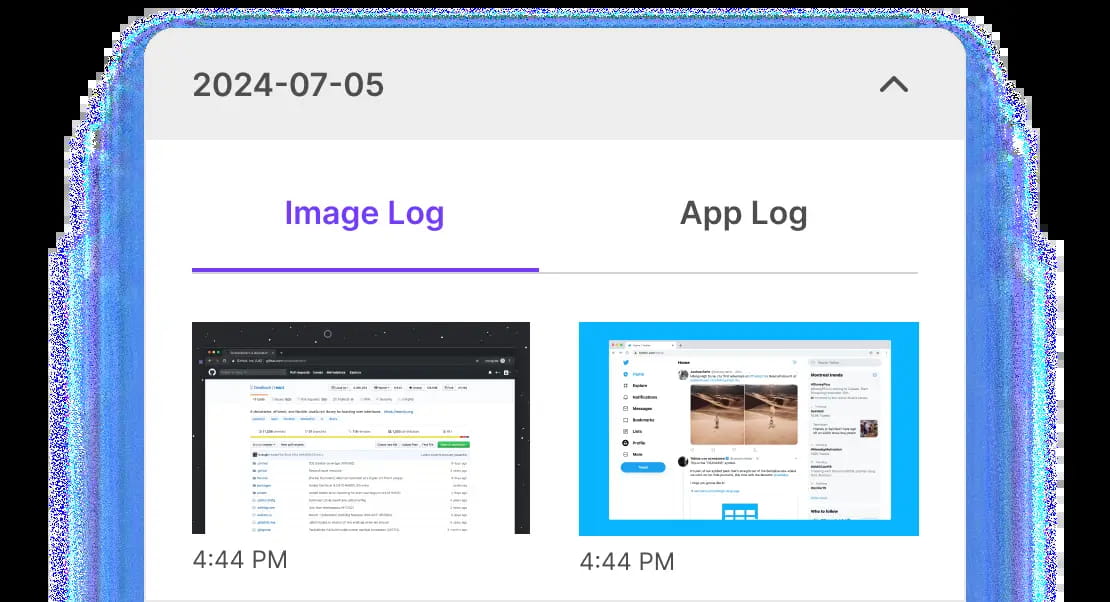Click the Home icon in the Twitter sidebar
Screen dimensions: 1110x602
click(x=625, y=374)
